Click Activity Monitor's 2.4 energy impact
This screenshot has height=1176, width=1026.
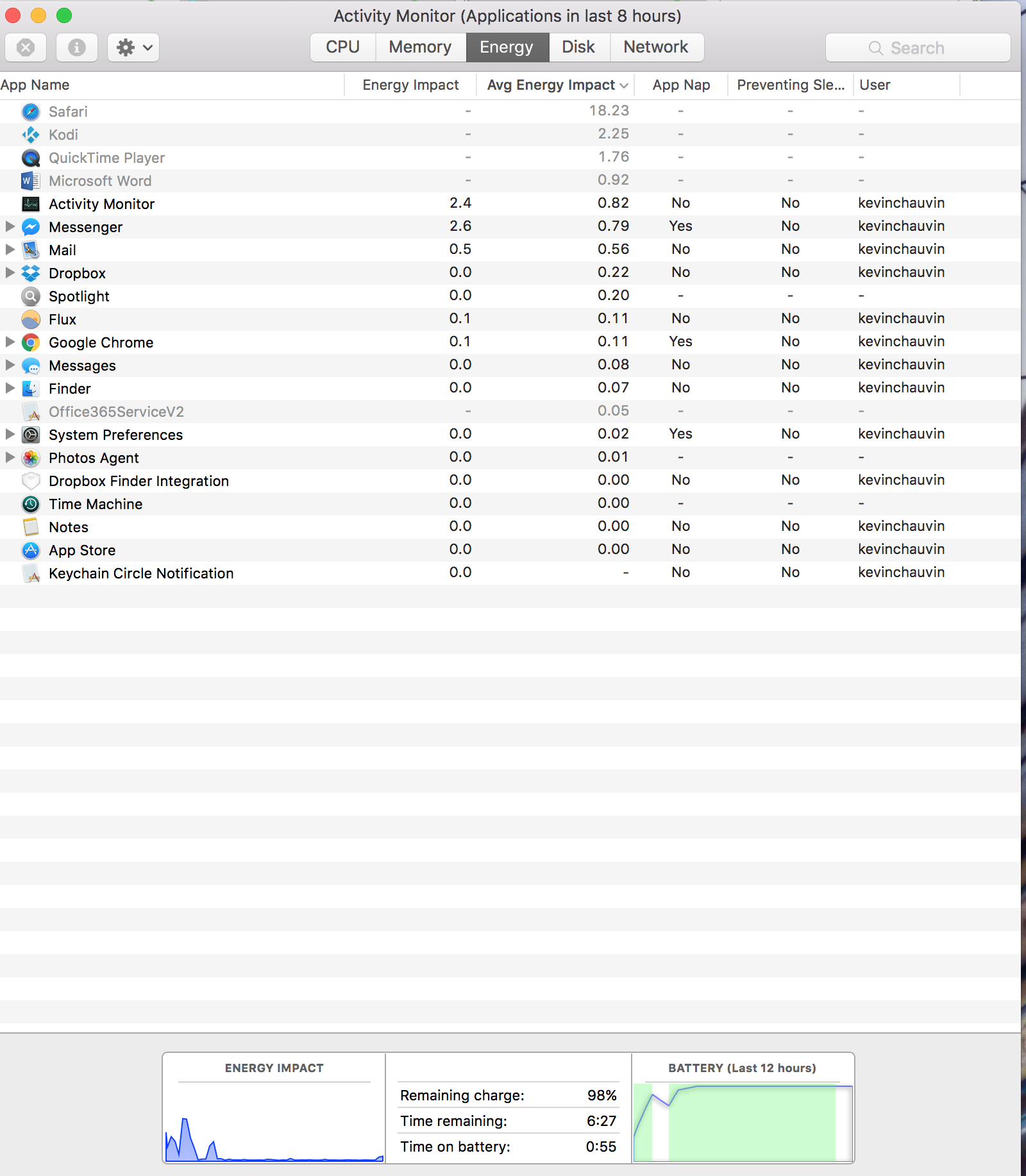[x=460, y=203]
